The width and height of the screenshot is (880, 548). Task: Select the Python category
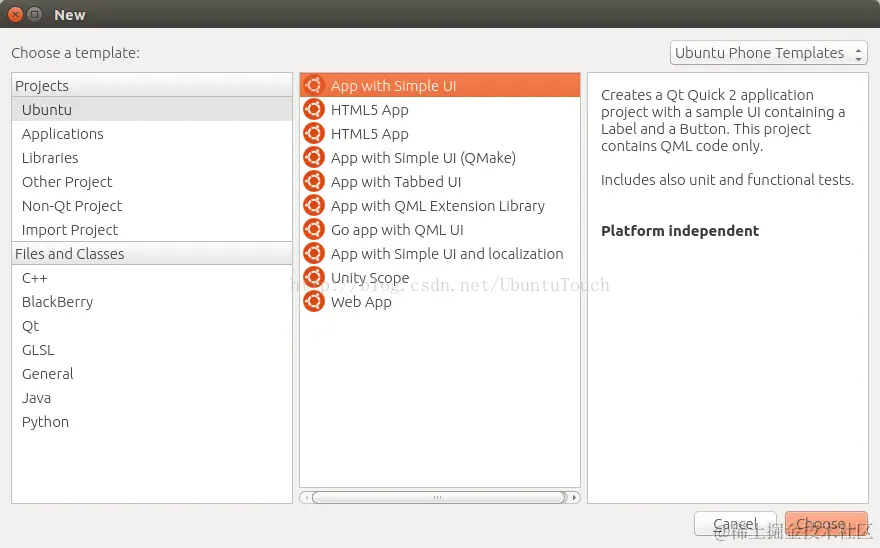pos(152,422)
